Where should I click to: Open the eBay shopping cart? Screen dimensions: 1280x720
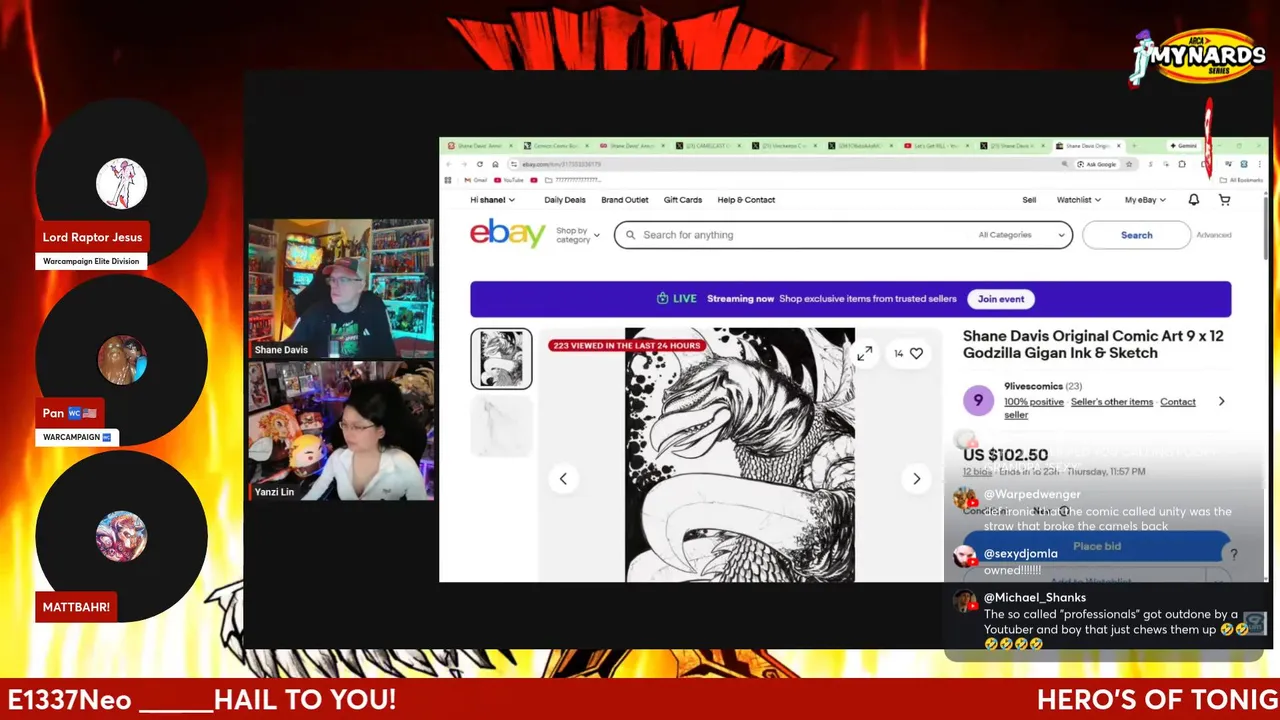pos(1224,200)
